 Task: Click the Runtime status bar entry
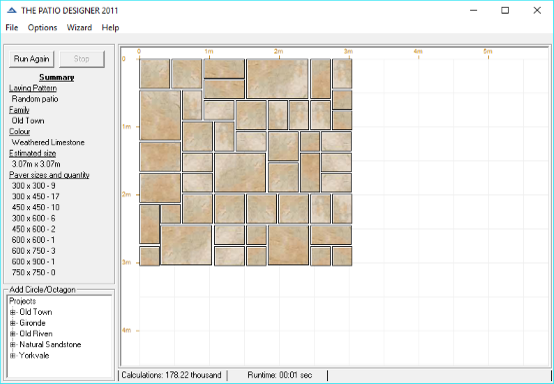click(279, 375)
